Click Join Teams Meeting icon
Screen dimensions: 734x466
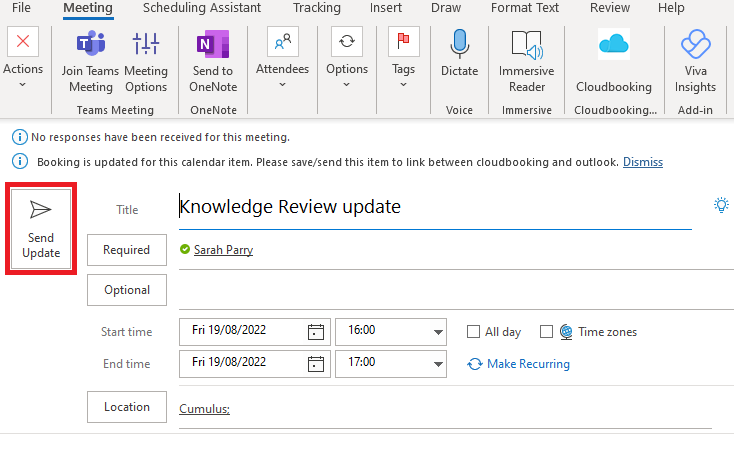(x=91, y=44)
